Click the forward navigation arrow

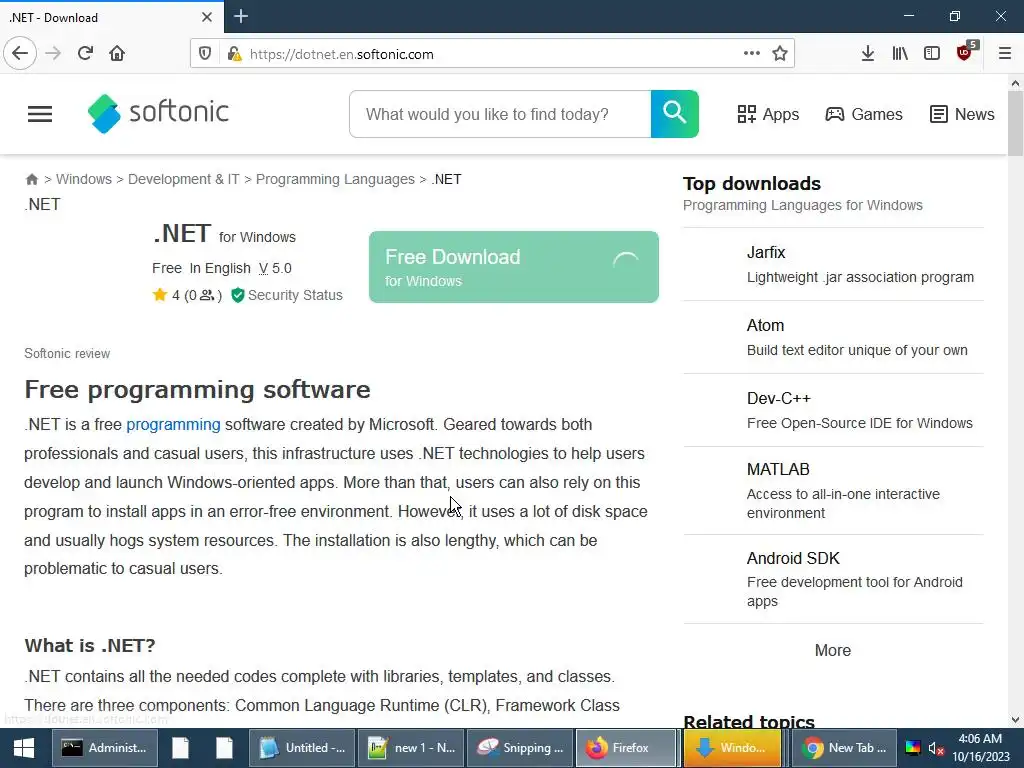(x=53, y=53)
